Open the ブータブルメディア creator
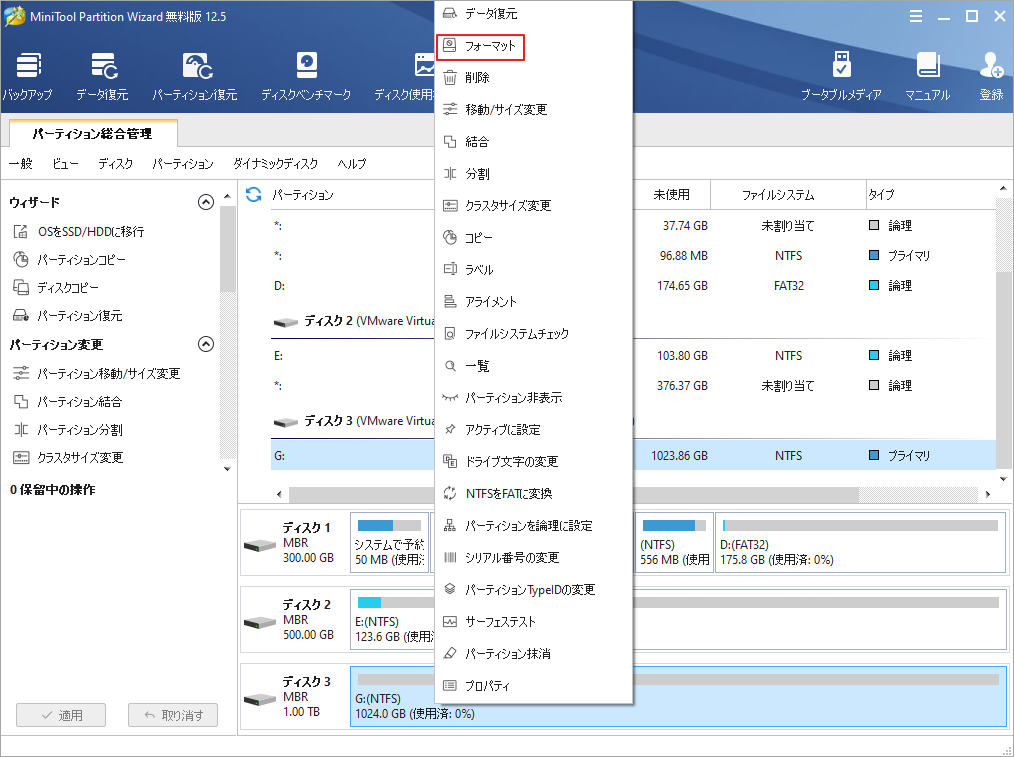 [x=842, y=75]
